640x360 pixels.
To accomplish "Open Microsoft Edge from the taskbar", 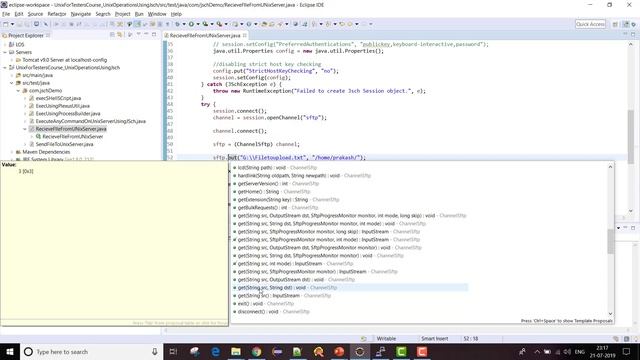I will (215, 351).
